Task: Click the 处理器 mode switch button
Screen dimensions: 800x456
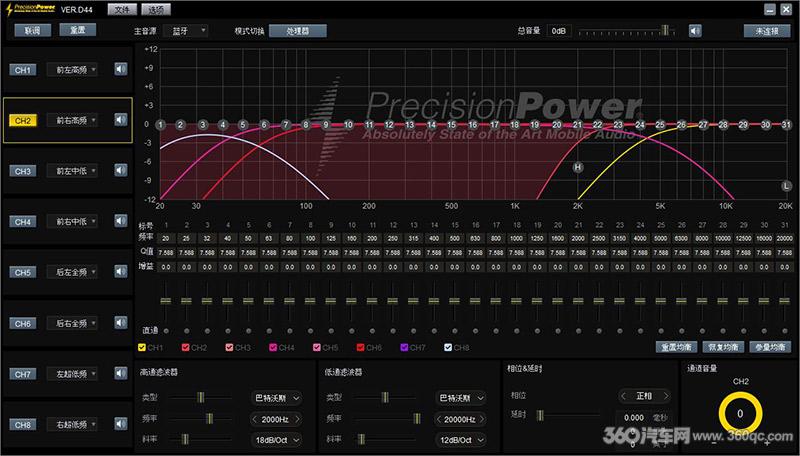Action: [297, 31]
